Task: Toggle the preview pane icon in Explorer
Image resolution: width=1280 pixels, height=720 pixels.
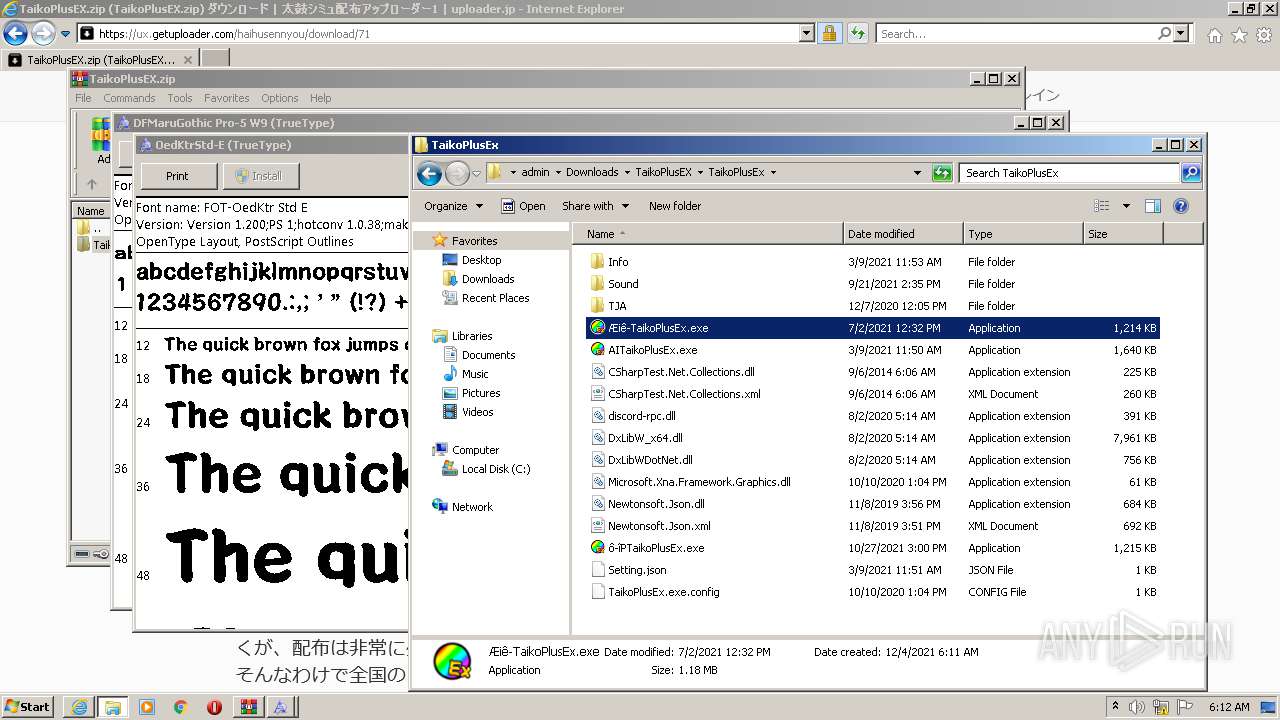Action: (1152, 206)
